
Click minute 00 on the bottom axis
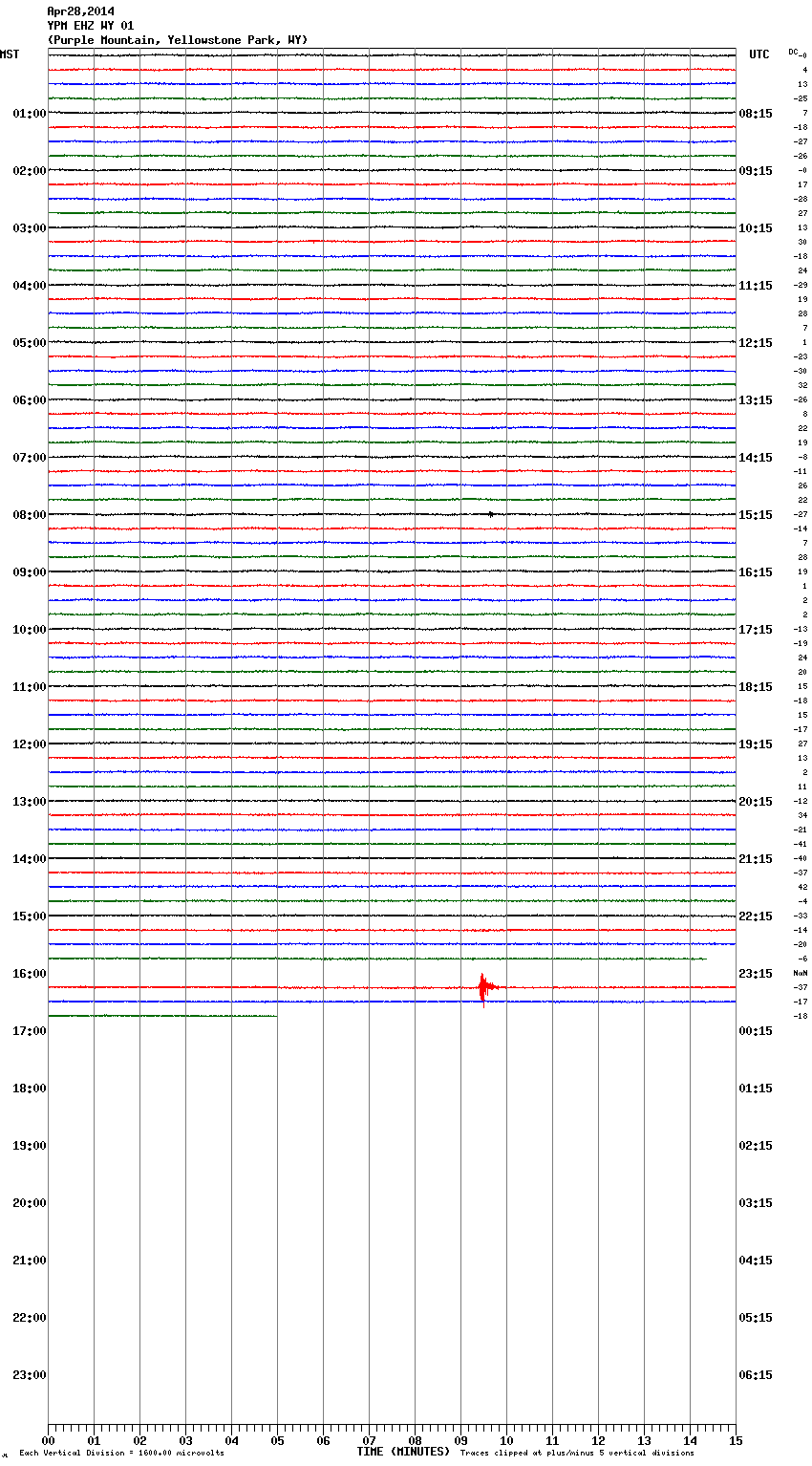[48, 1441]
